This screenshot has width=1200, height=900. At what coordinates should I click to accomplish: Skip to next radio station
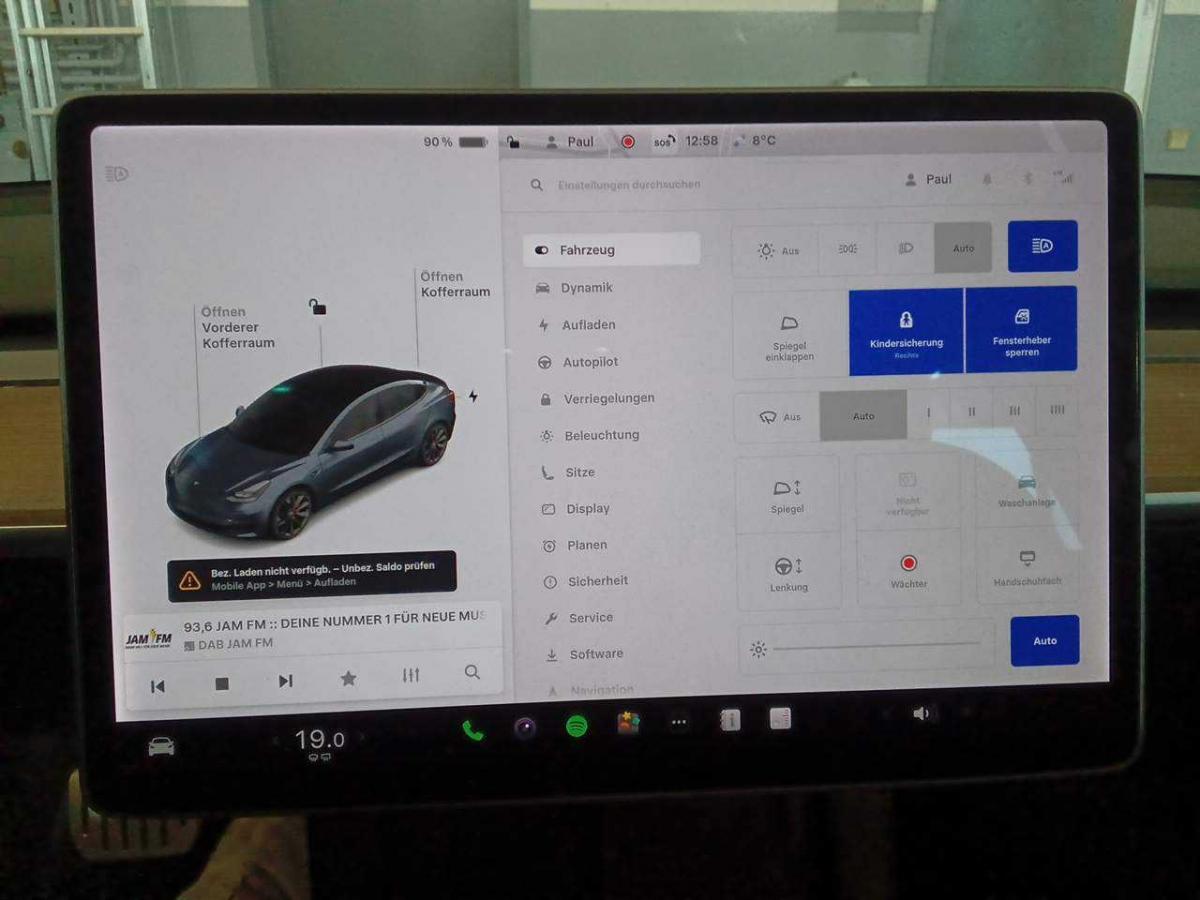[285, 681]
